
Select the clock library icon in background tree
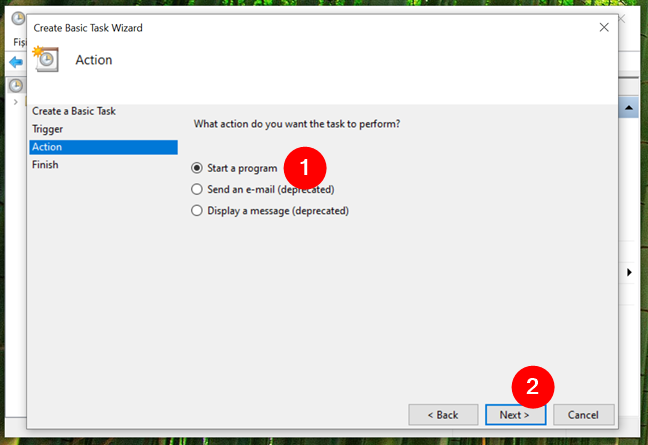point(16,85)
